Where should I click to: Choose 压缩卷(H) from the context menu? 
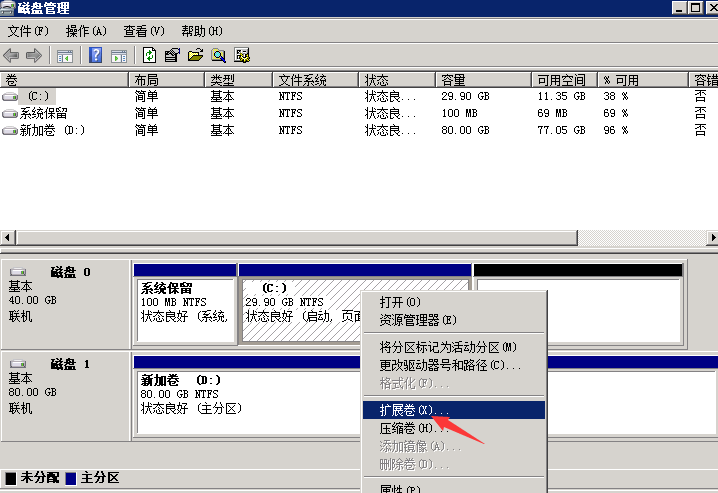[414, 428]
